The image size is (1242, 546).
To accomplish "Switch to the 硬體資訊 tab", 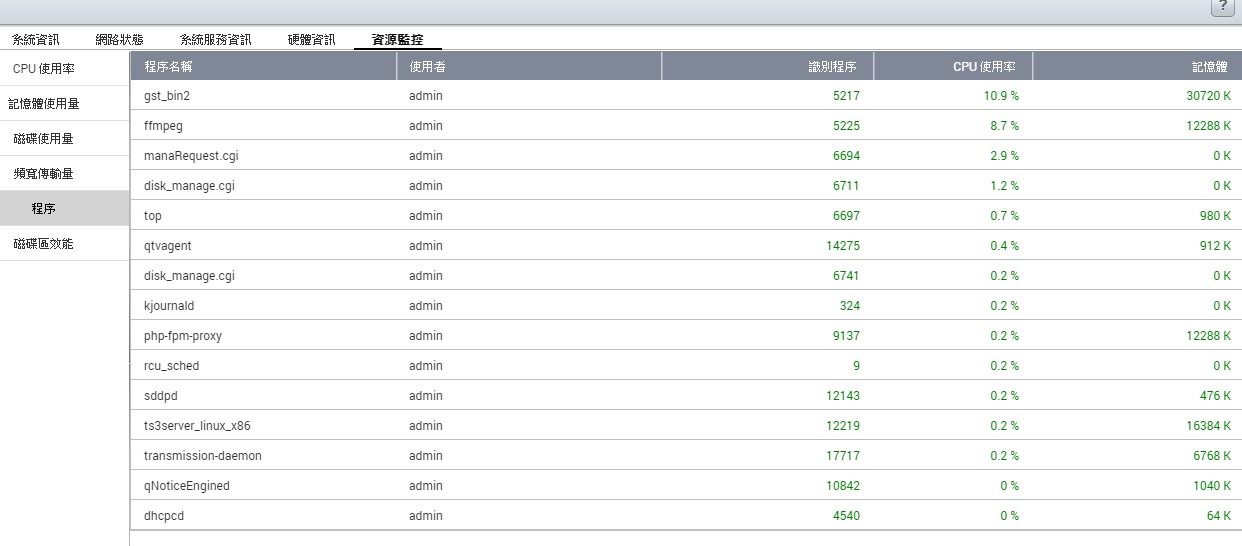I will click(311, 40).
